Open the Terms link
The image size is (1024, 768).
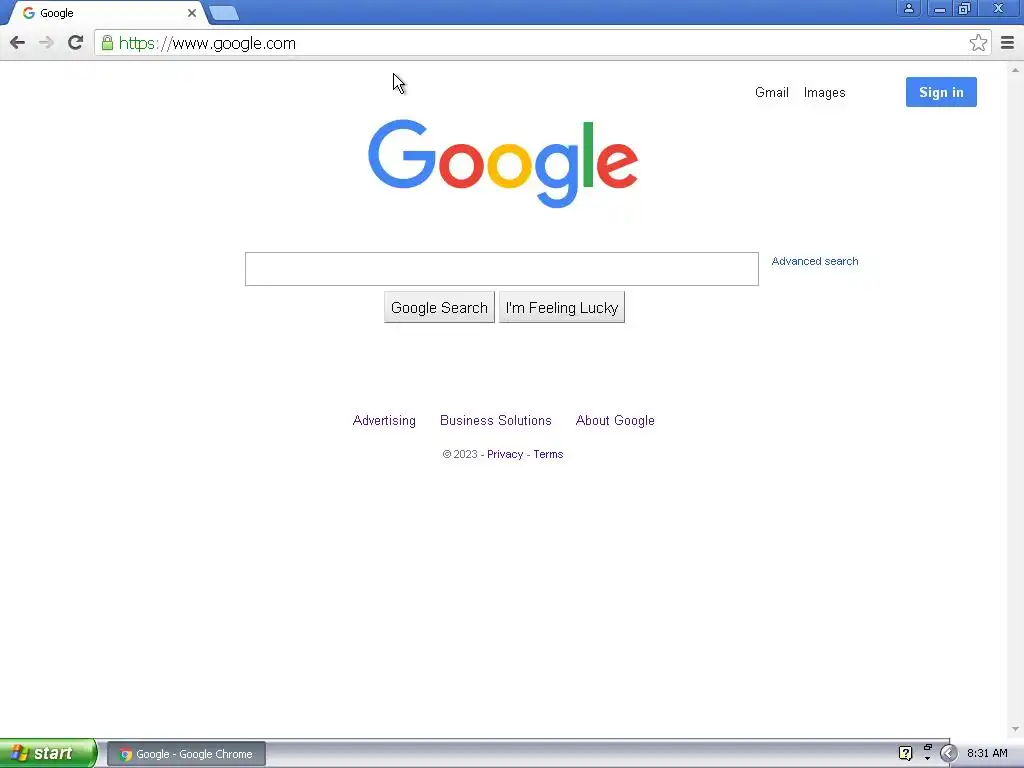click(x=548, y=455)
